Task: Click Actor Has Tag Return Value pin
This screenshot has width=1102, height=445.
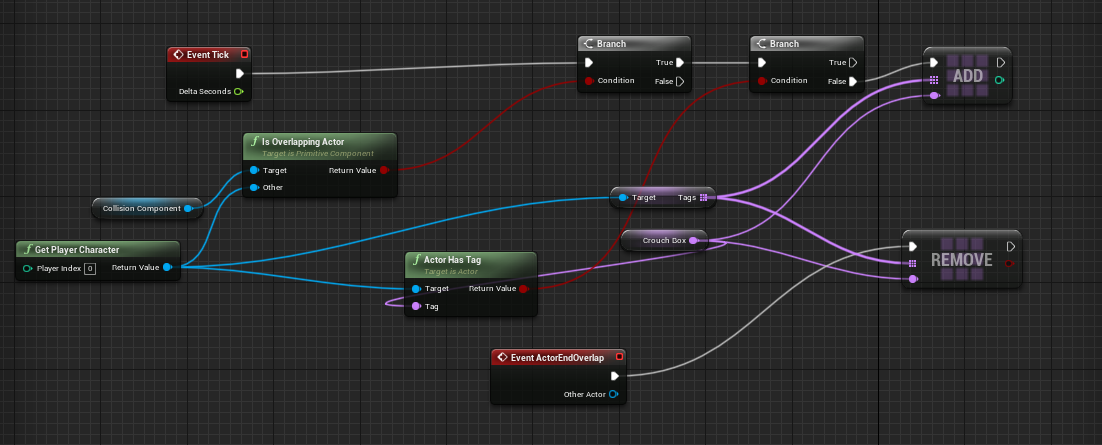Action: point(524,288)
